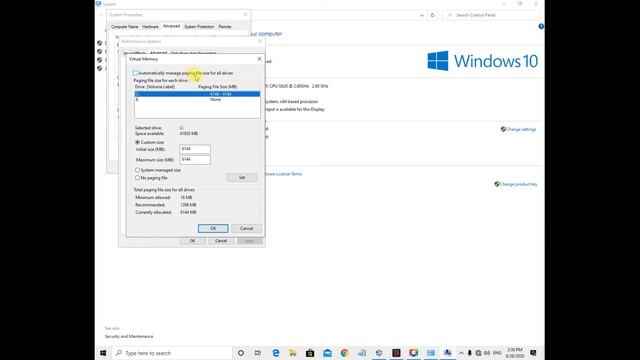640x360 pixels.
Task: Click the Space available 41830 MB value
Action: [x=189, y=133]
